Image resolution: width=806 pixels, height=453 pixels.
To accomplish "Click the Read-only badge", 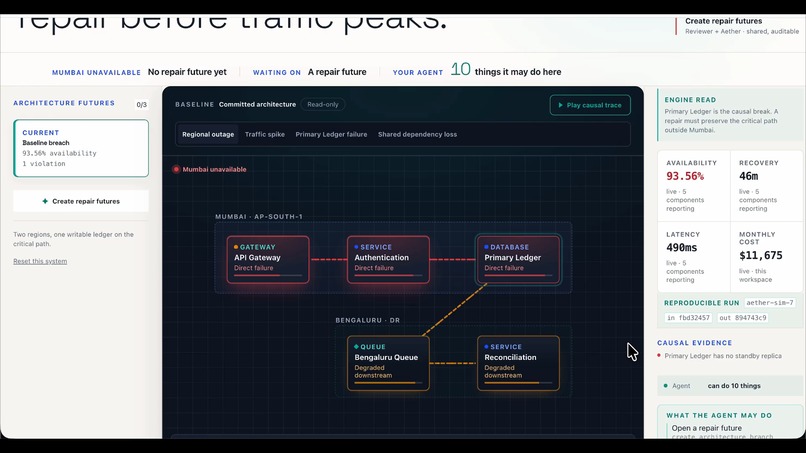I will (x=323, y=104).
